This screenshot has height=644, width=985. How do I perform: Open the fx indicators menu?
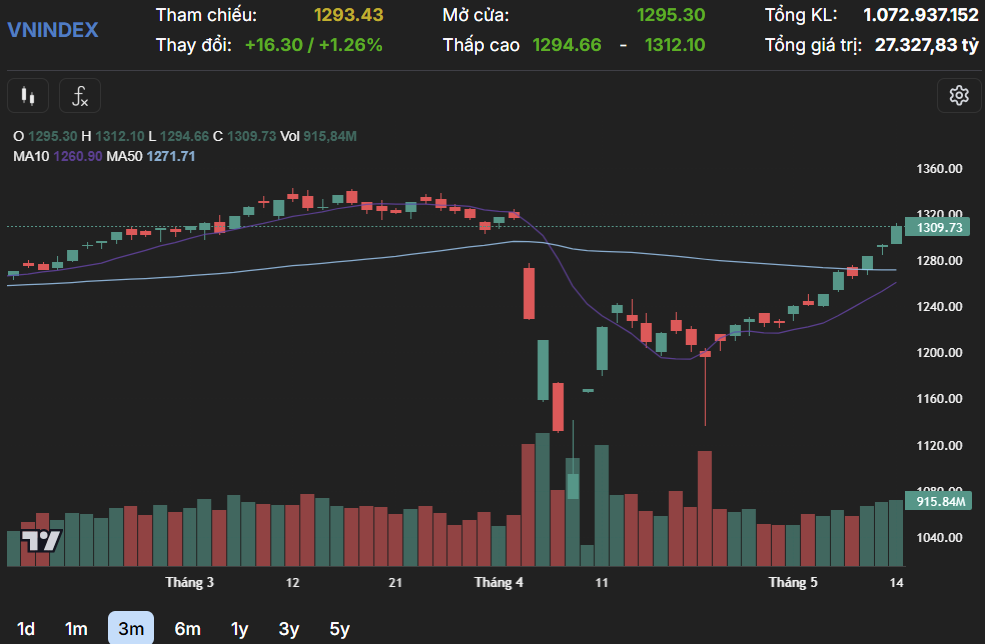coord(80,96)
